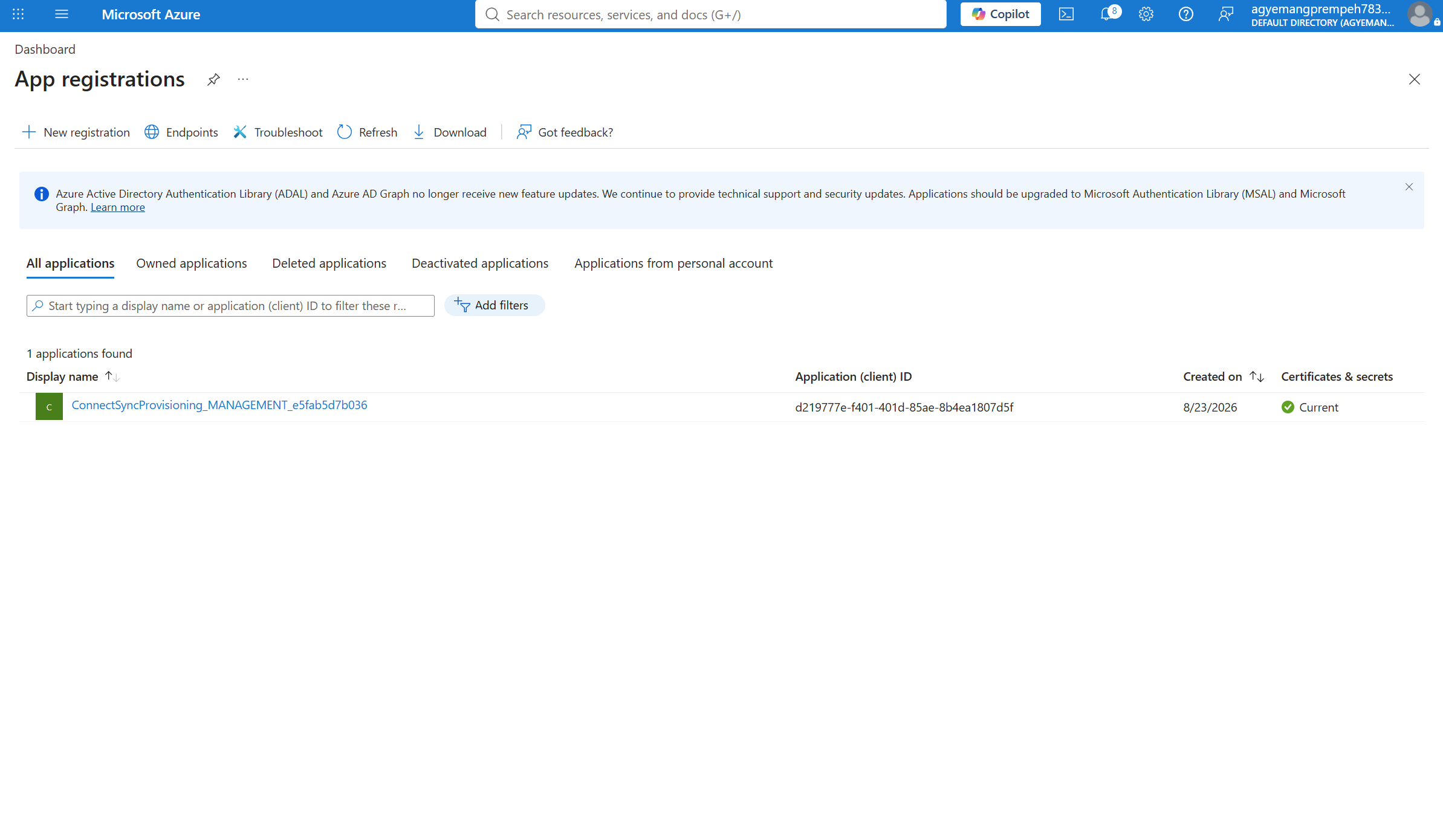Go back to the Dashboard breadcrumb
Screen dimensions: 1443x840
coord(45,50)
